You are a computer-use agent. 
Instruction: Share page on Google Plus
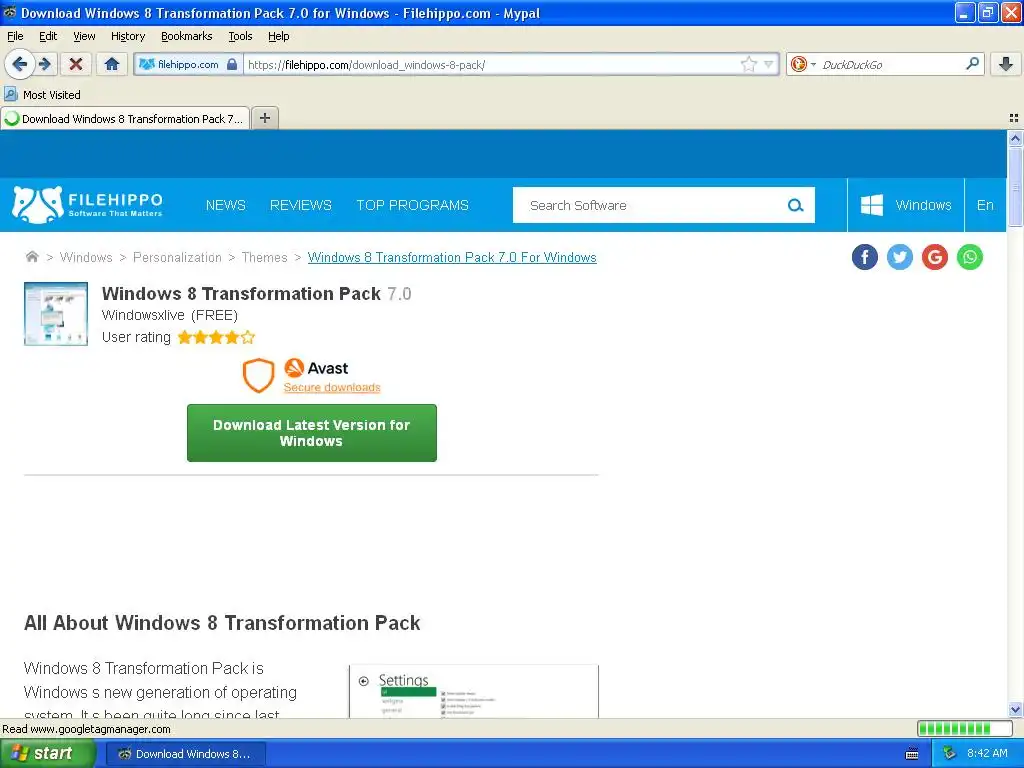935,257
